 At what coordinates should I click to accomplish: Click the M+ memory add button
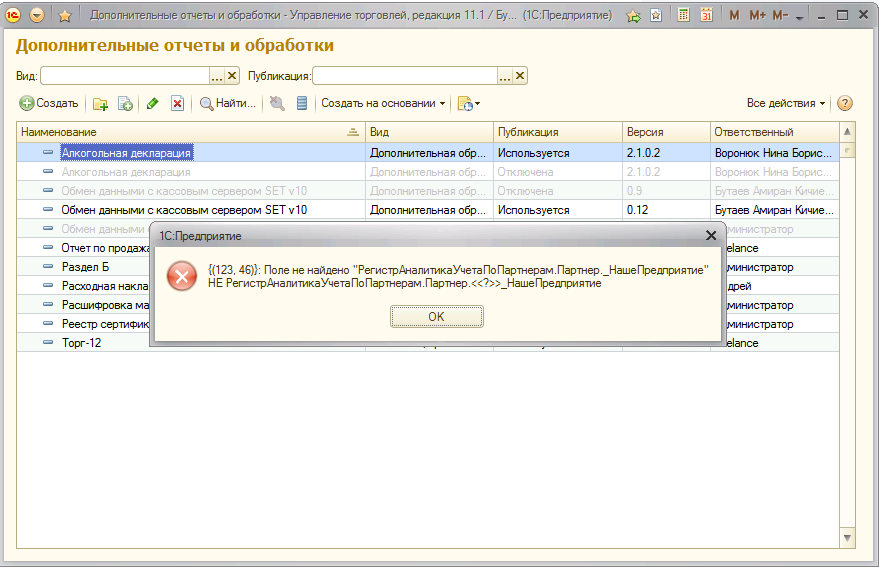coord(757,16)
